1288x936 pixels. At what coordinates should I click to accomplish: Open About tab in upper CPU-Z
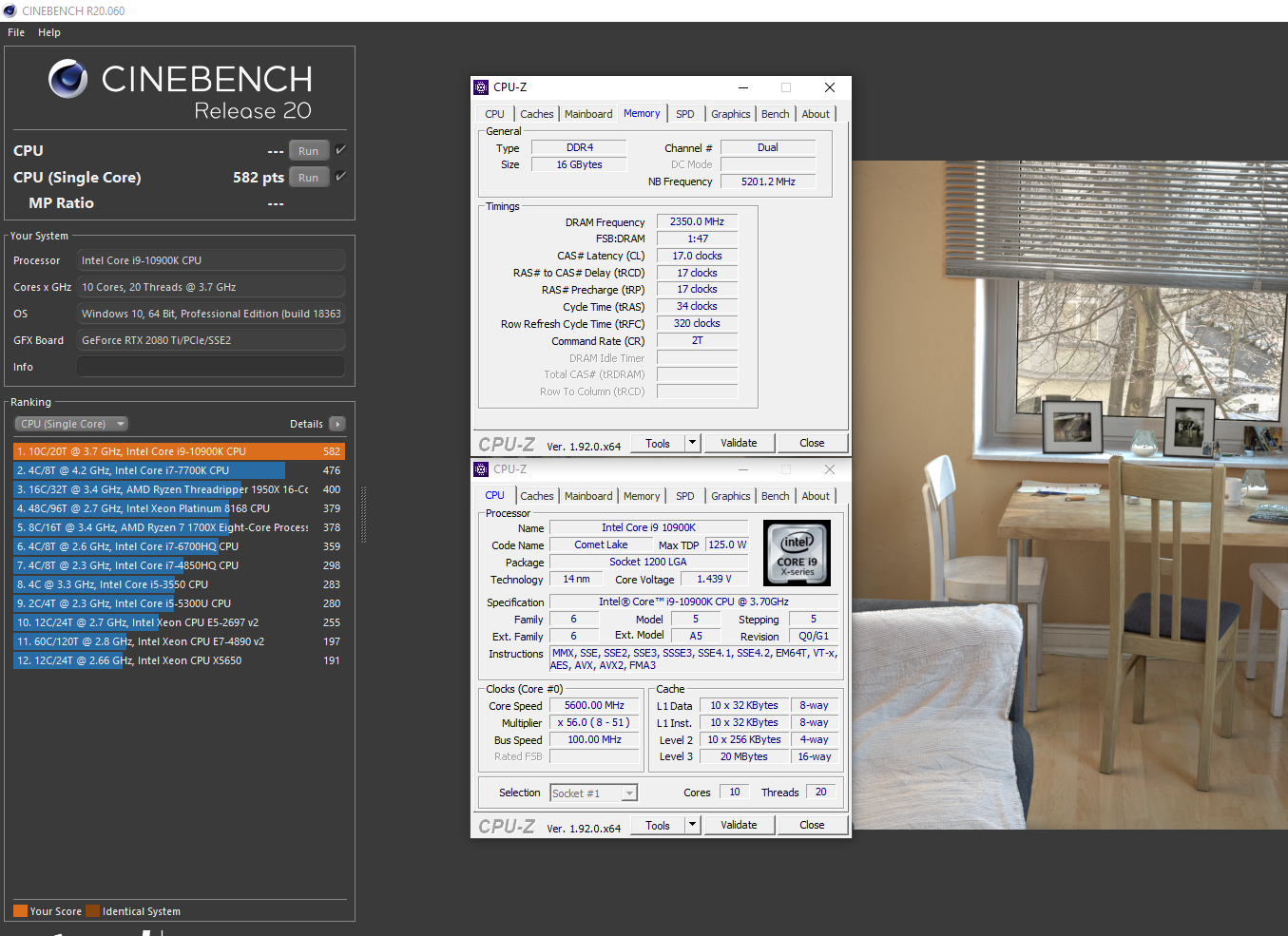click(x=816, y=114)
